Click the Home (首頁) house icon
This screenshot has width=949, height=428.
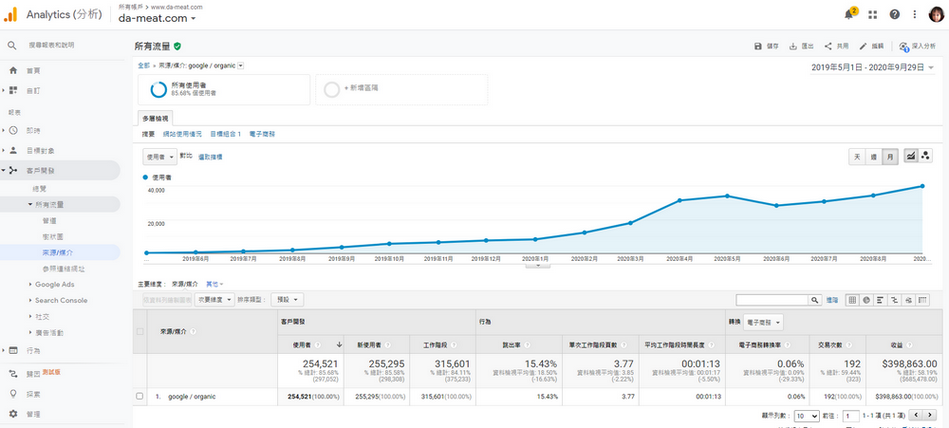tap(13, 71)
